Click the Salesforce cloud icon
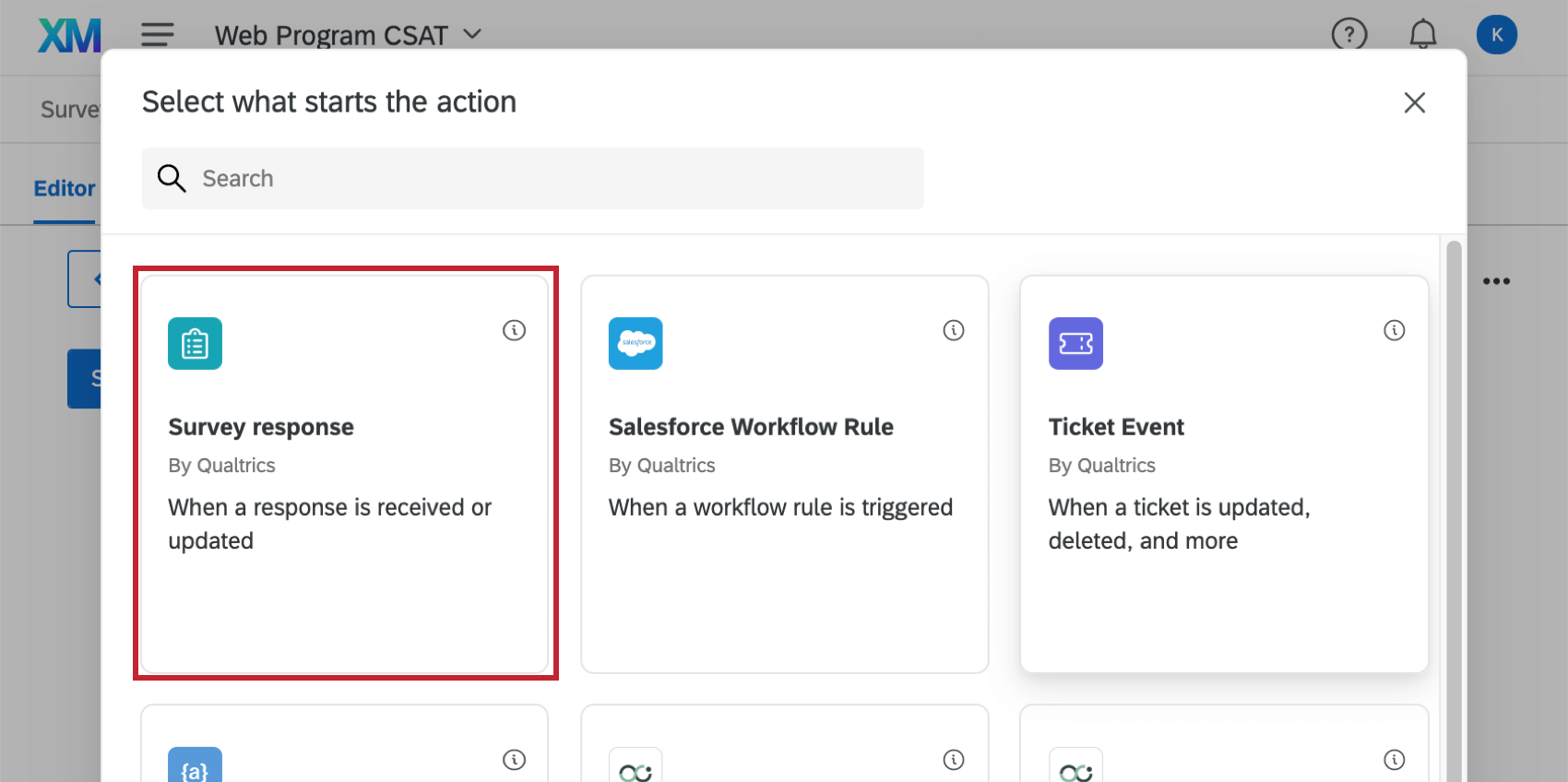This screenshot has width=1568, height=782. tap(636, 343)
